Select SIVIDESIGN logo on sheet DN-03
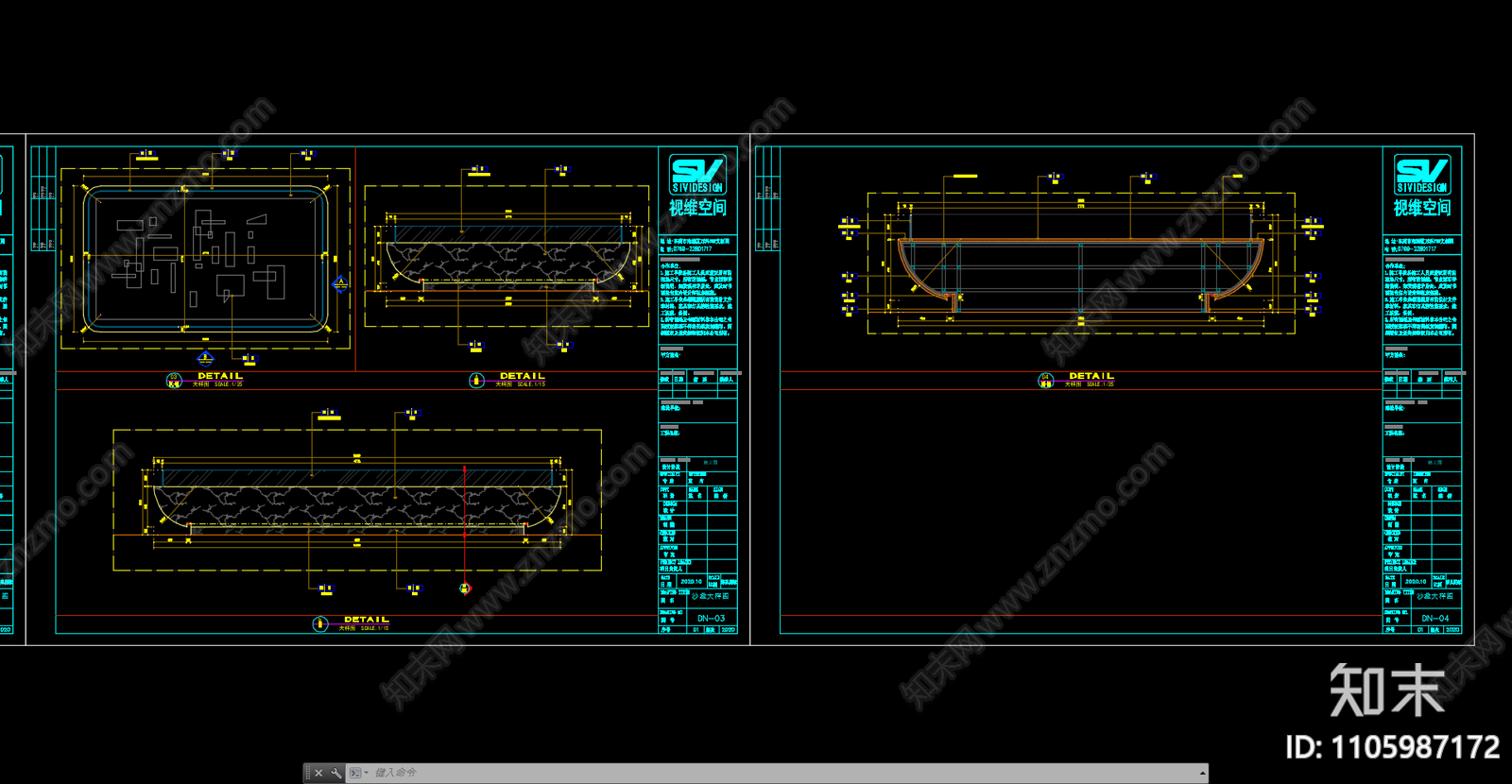1512x784 pixels. 698,175
